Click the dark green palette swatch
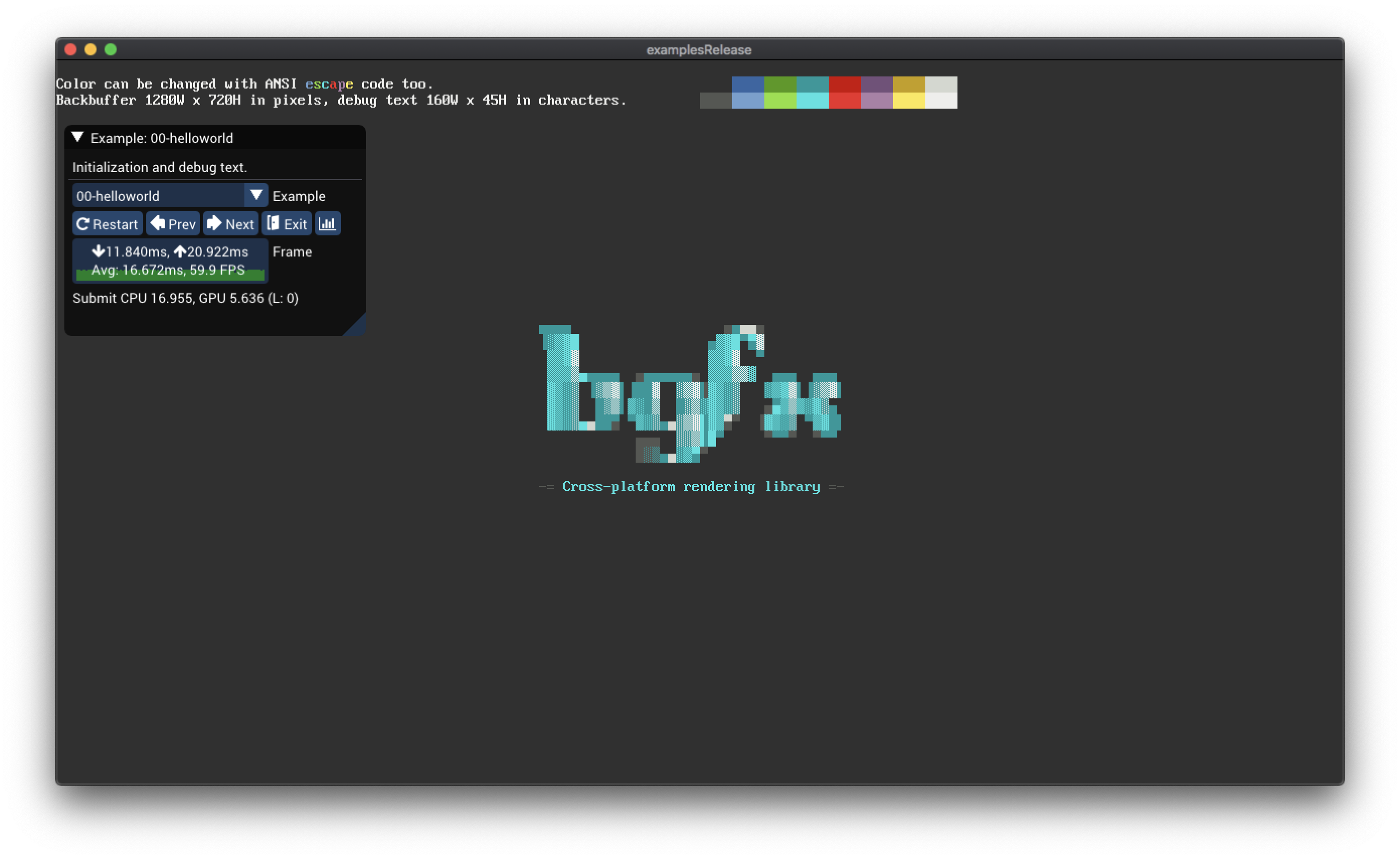This screenshot has height=859, width=1400. click(780, 84)
